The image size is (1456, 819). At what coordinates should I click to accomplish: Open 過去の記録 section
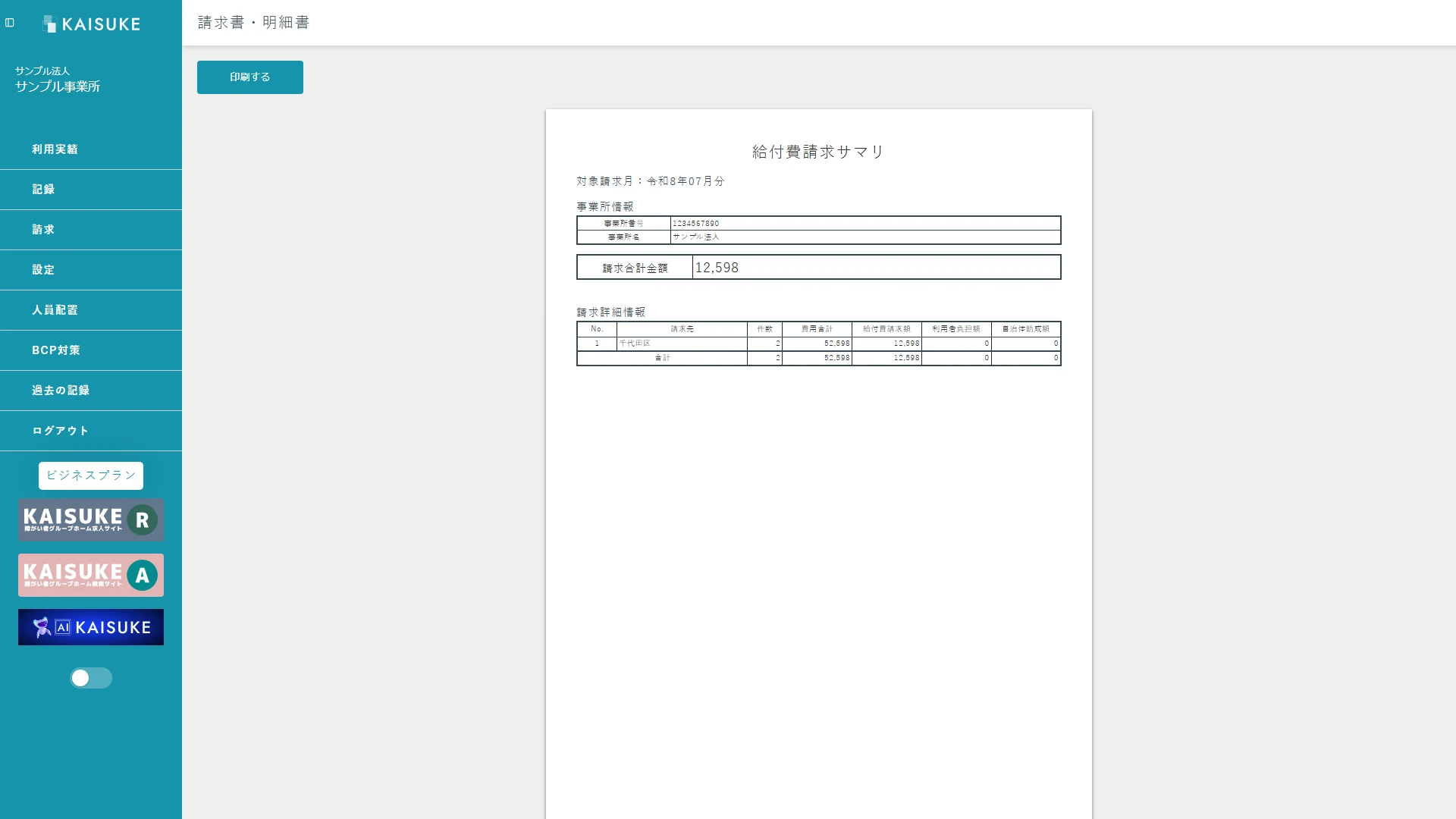pyautogui.click(x=91, y=391)
